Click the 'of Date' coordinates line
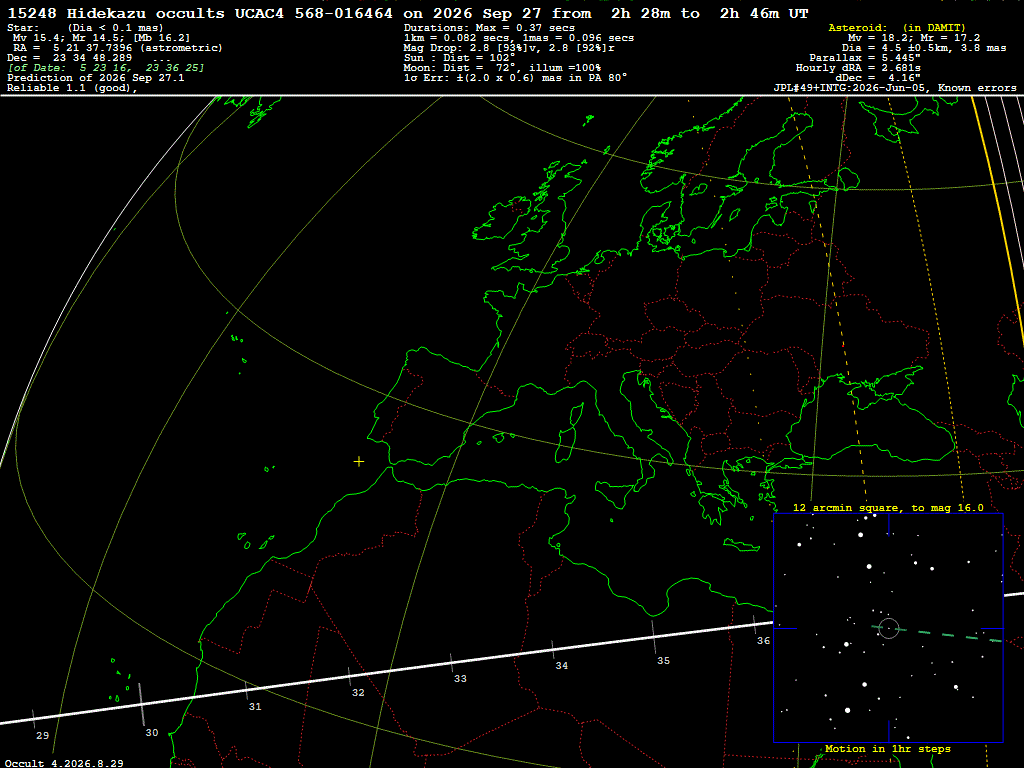 click(106, 68)
